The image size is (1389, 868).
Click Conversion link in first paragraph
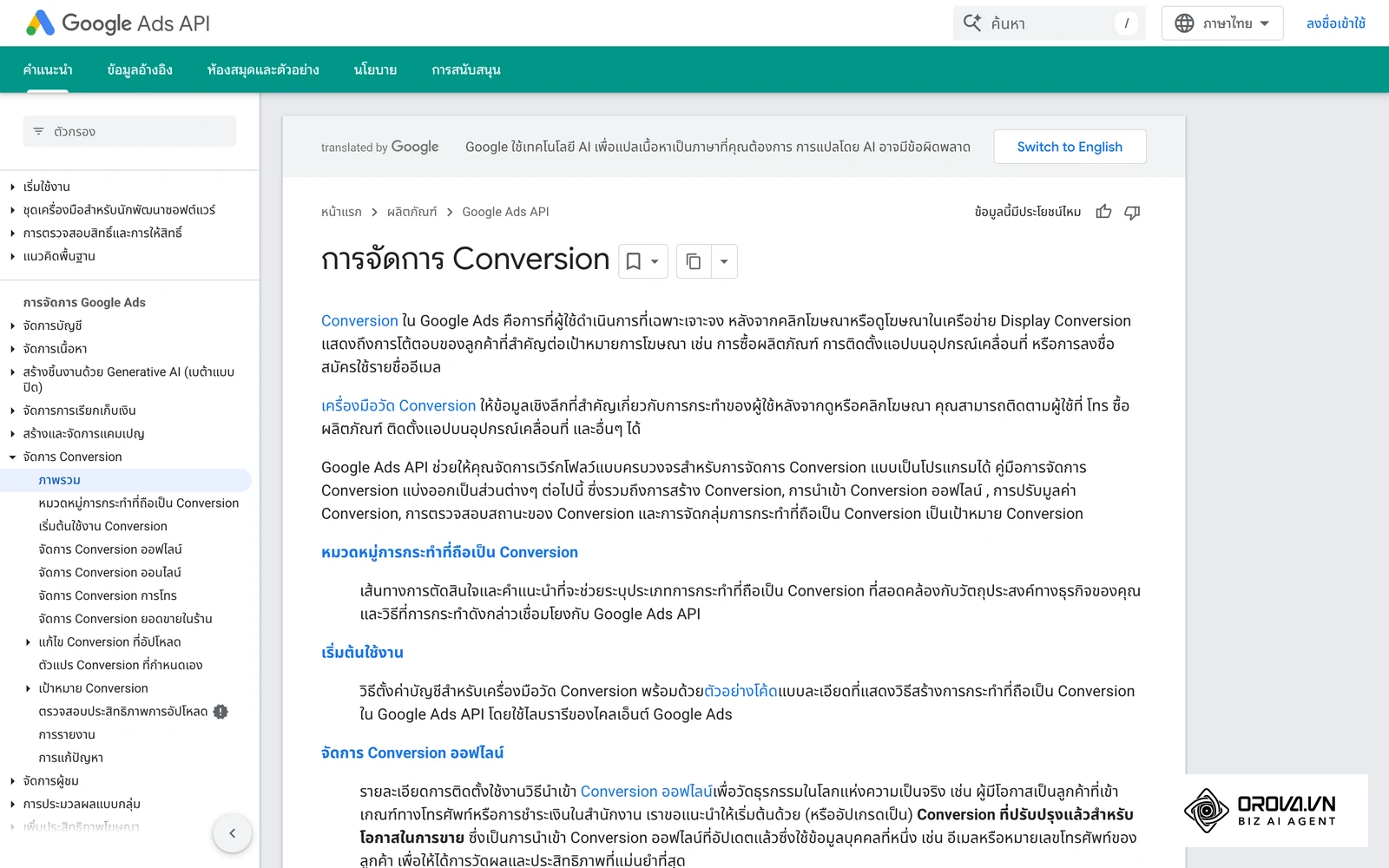pyautogui.click(x=359, y=321)
